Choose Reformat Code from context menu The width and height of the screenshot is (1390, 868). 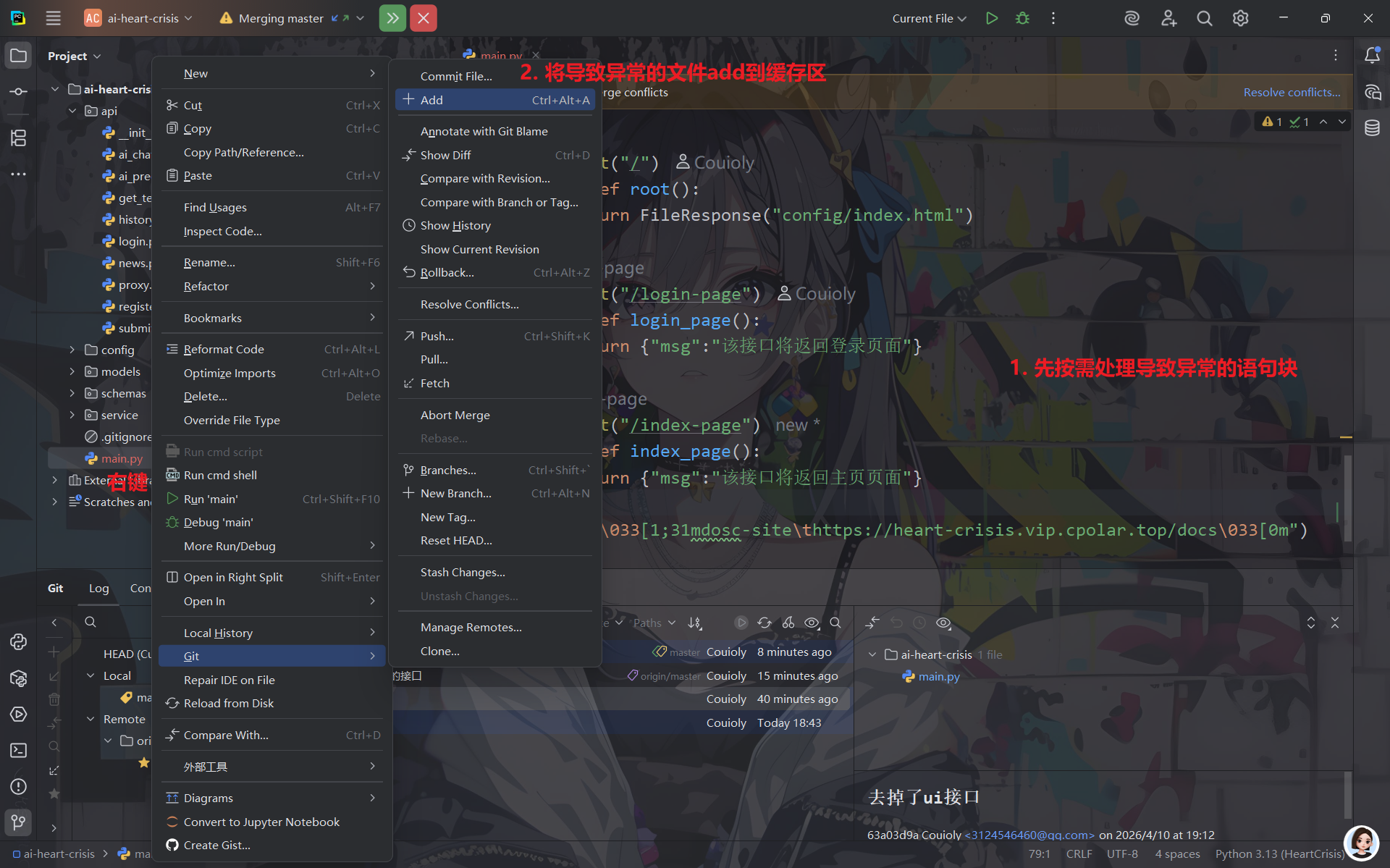coord(272,349)
